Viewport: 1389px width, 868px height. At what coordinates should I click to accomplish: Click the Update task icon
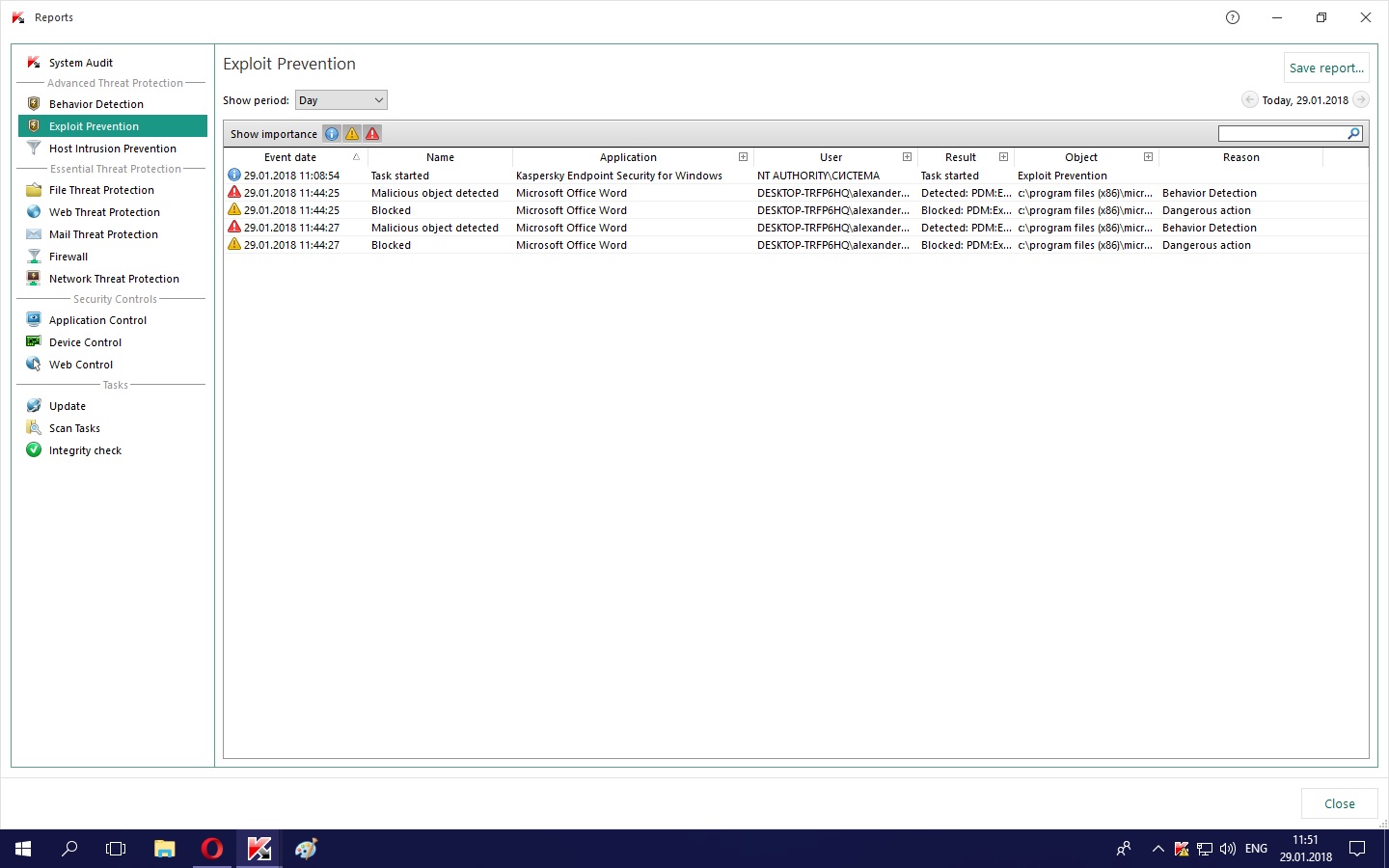click(x=34, y=405)
